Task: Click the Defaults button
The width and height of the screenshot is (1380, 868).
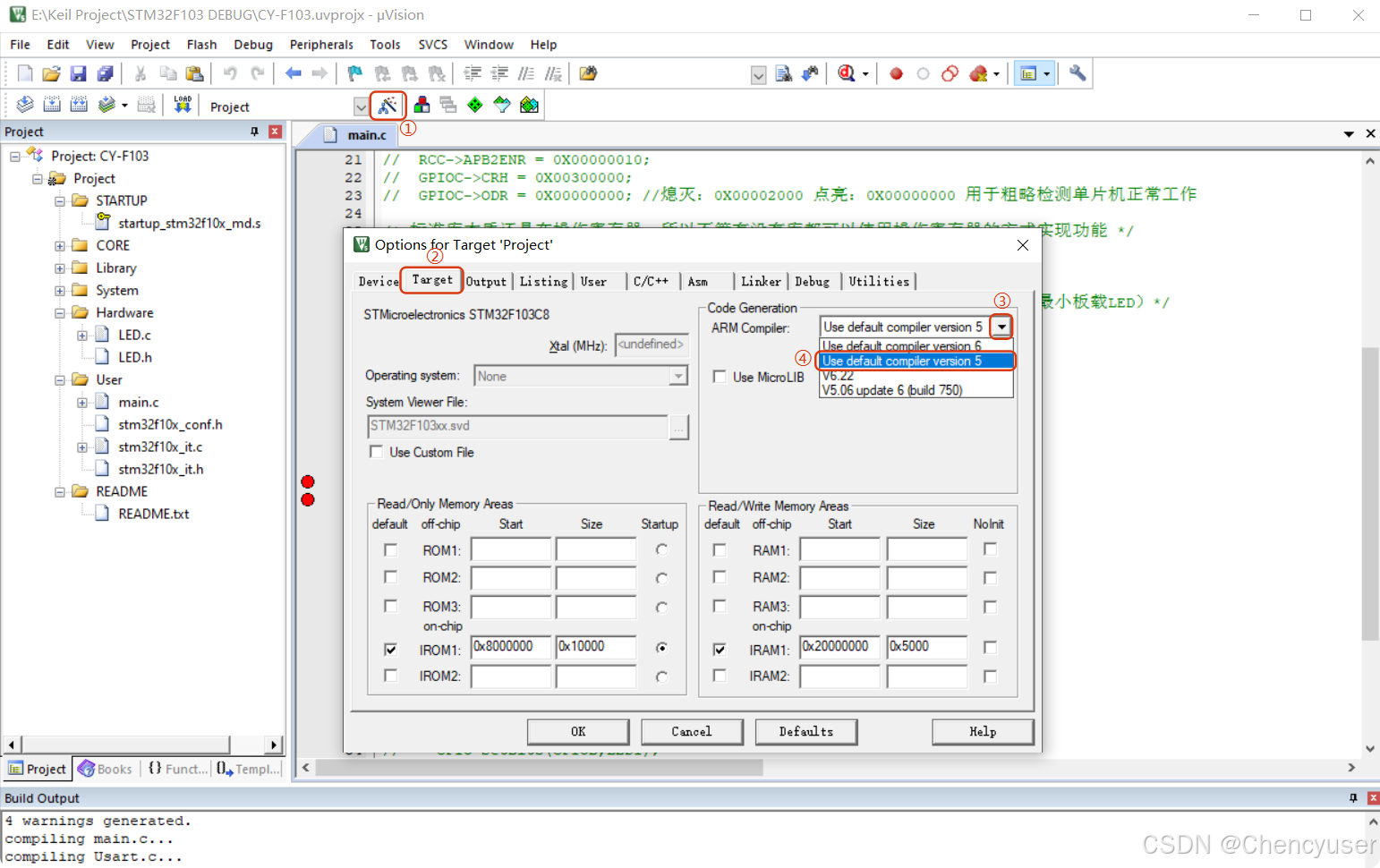Action: click(x=805, y=731)
